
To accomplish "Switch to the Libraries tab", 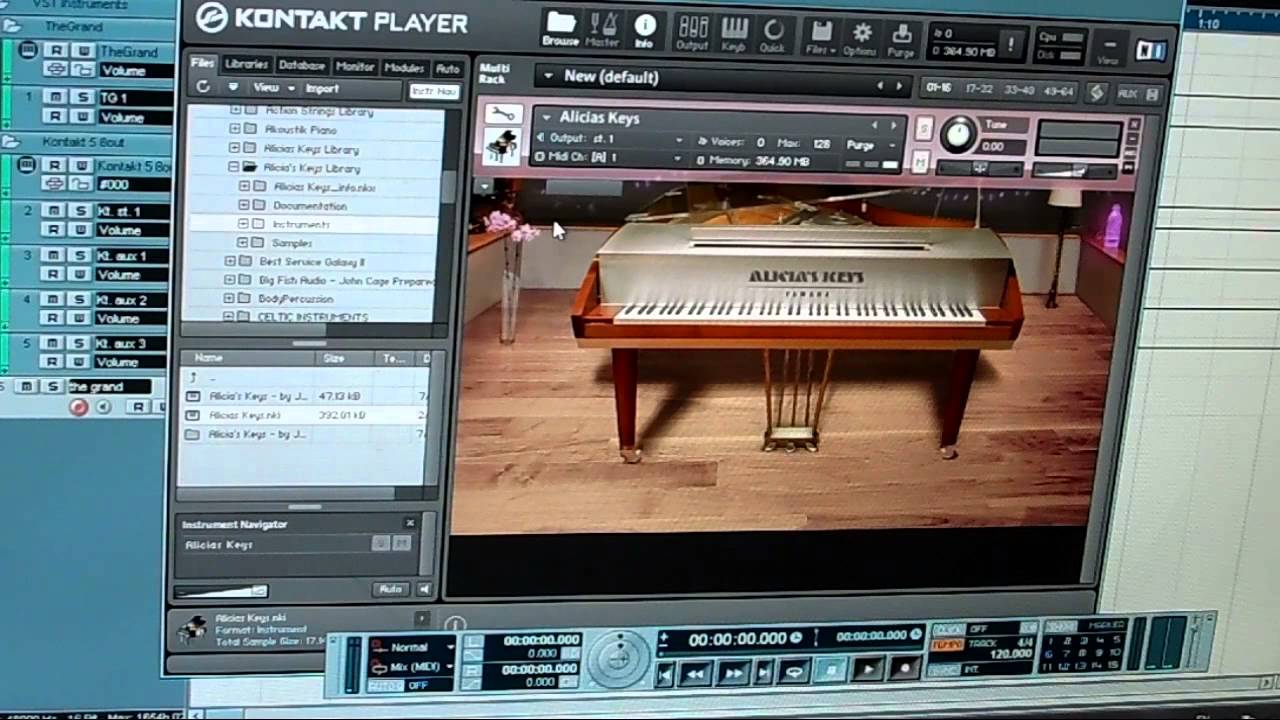I will (246, 64).
